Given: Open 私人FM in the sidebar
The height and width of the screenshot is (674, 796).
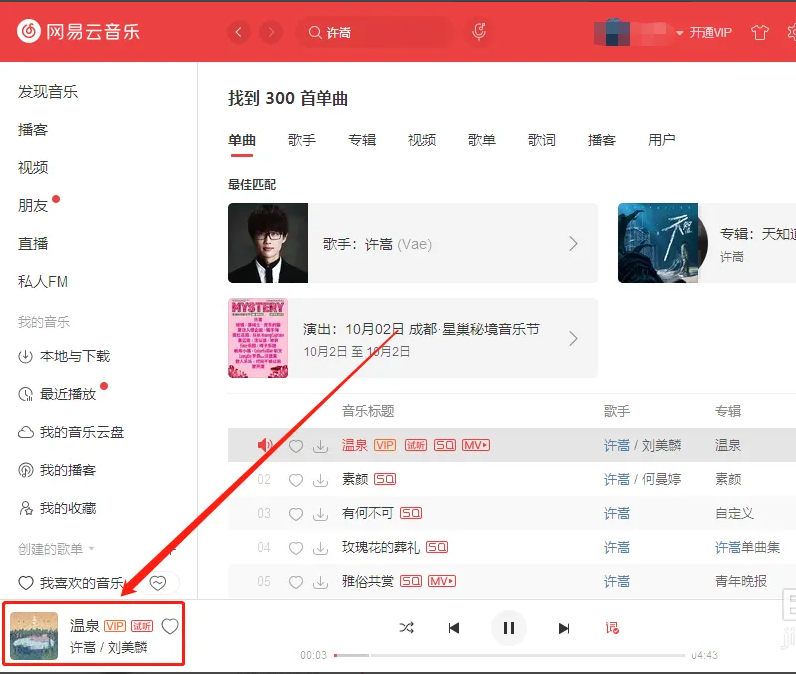Looking at the screenshot, I should pyautogui.click(x=43, y=282).
